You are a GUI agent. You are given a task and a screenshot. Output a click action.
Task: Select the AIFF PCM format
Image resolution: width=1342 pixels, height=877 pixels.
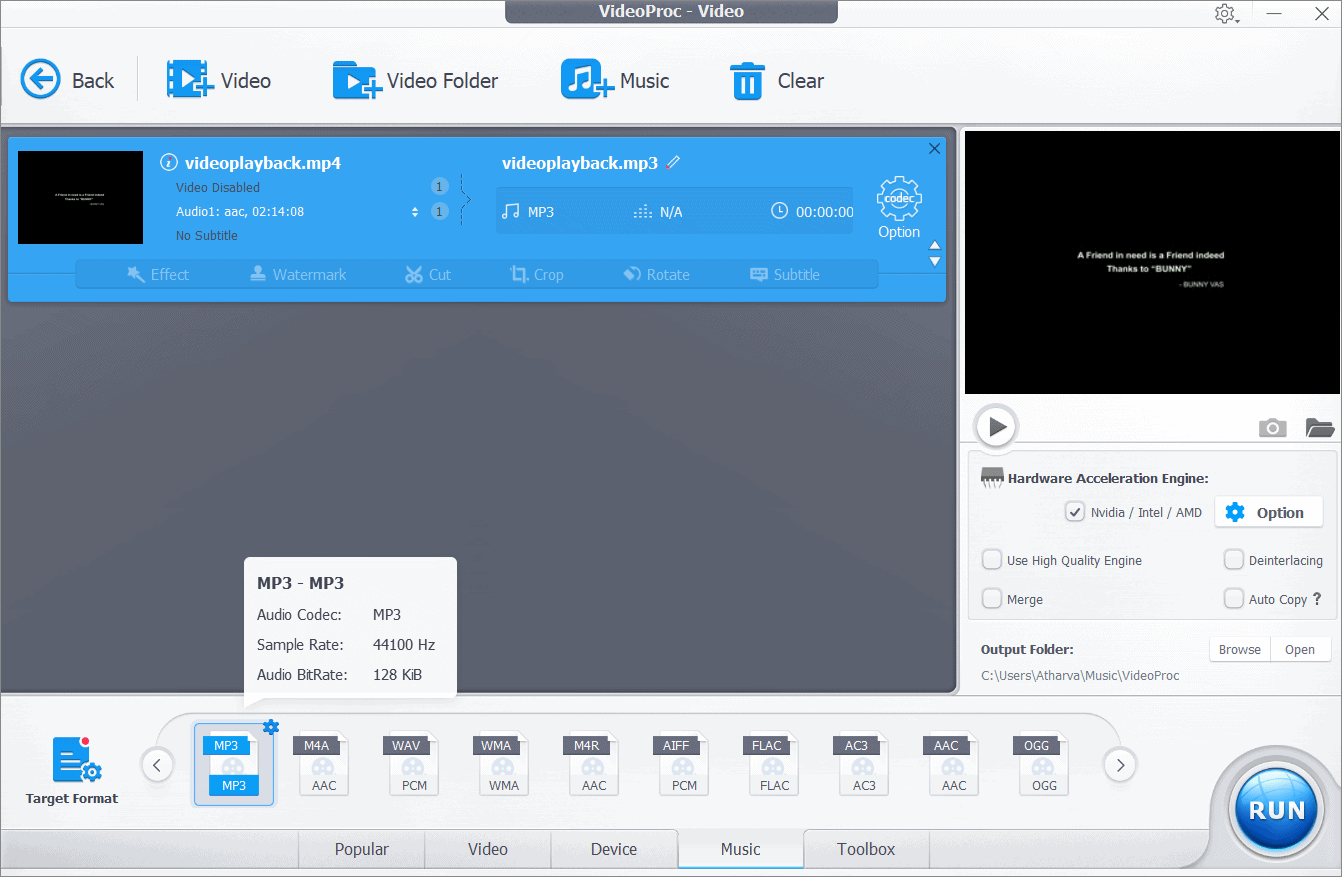click(684, 765)
